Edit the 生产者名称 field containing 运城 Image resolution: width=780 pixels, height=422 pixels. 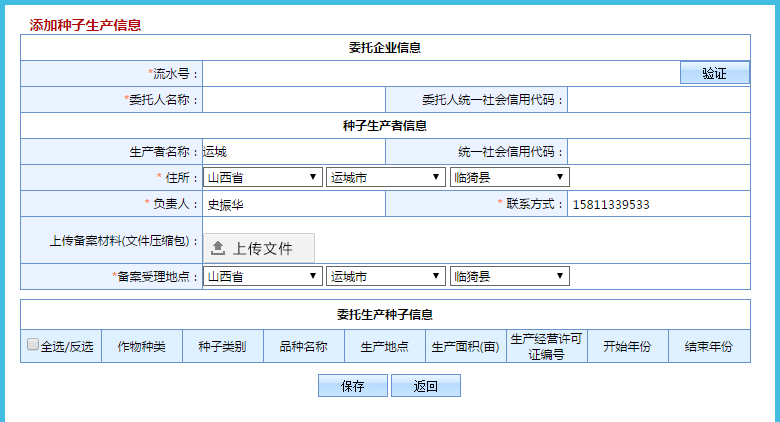294,151
